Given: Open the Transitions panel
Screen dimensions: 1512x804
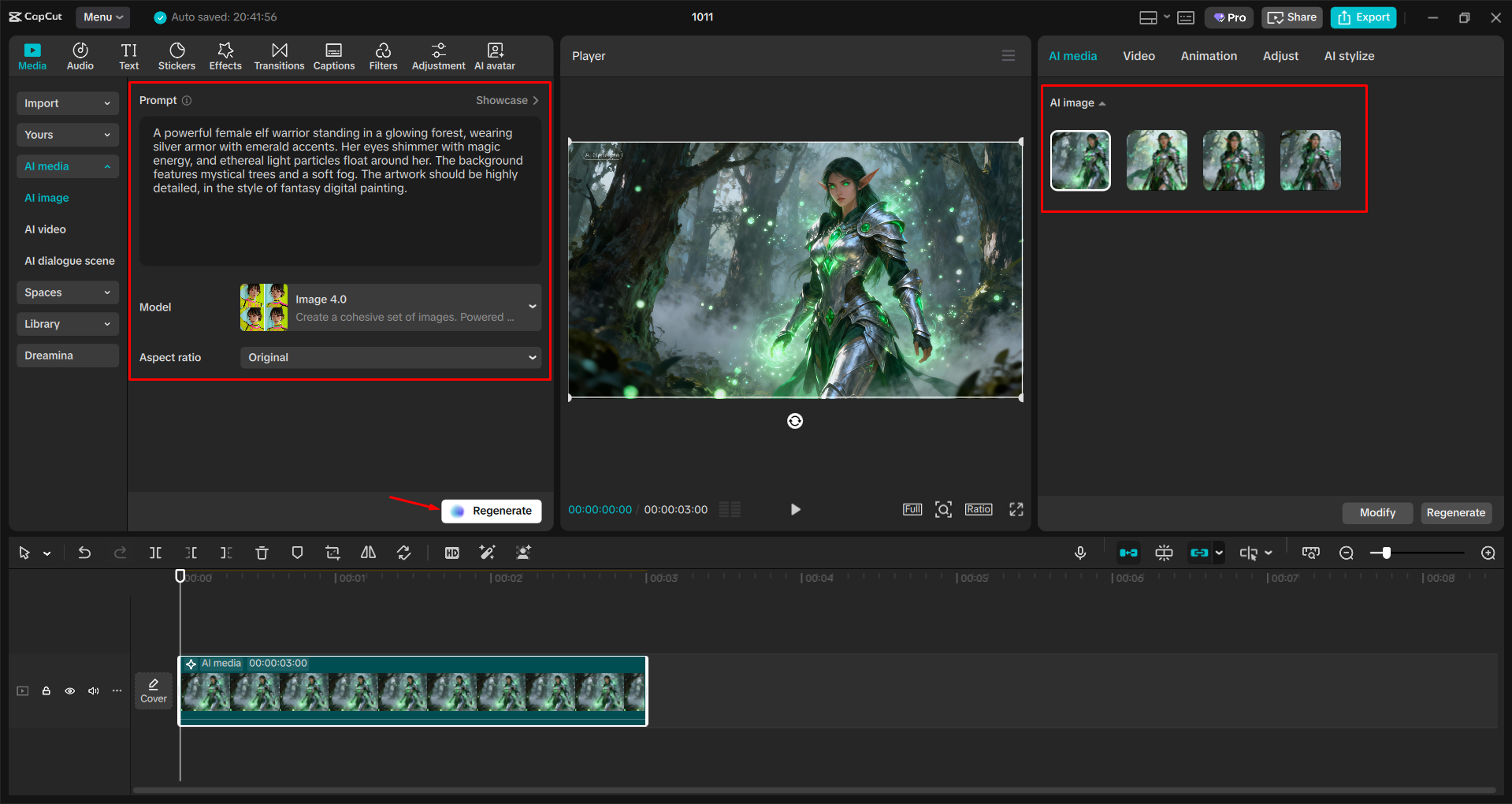Looking at the screenshot, I should (x=279, y=55).
